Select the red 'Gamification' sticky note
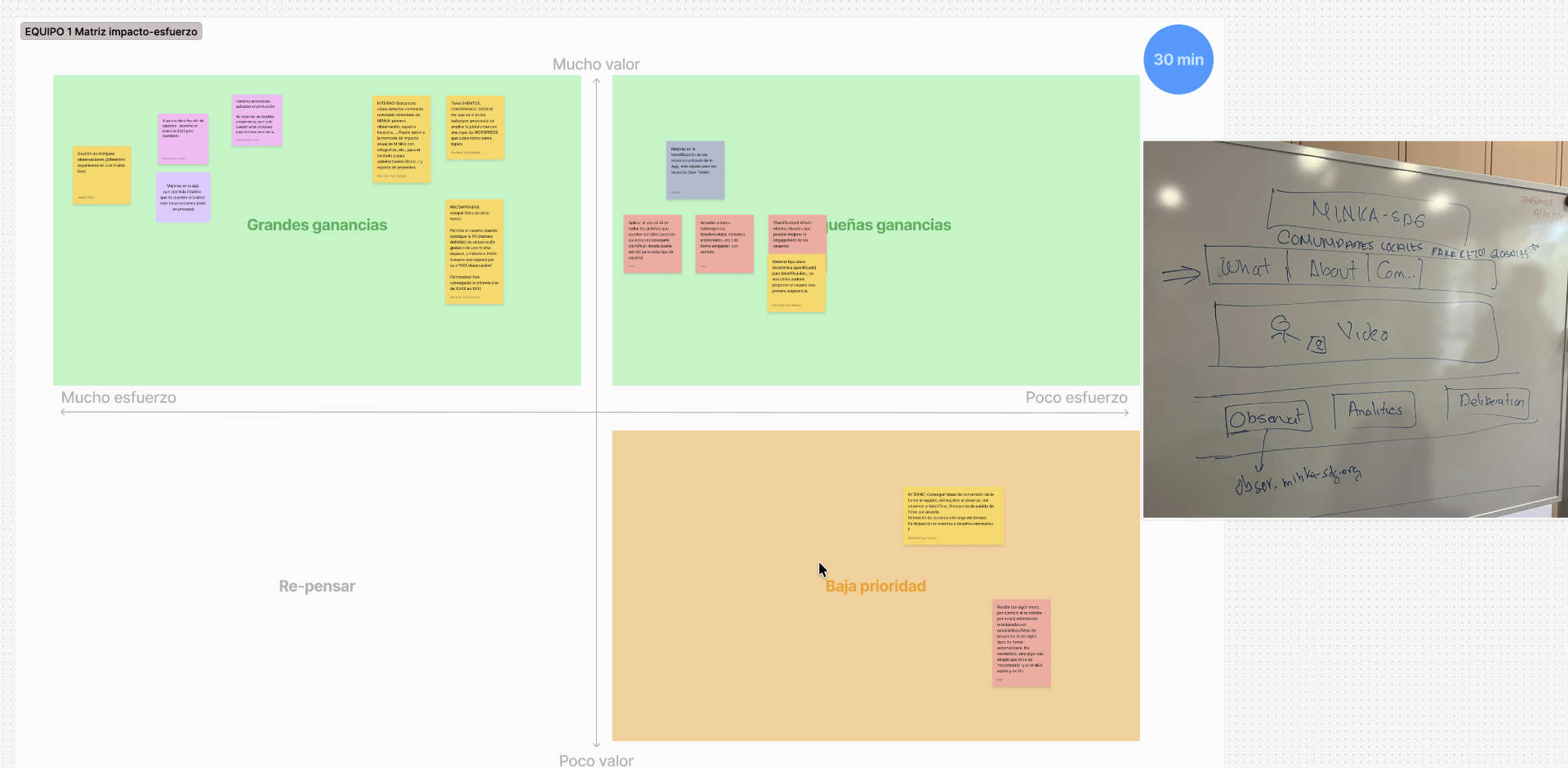The image size is (1568, 768). [x=797, y=235]
